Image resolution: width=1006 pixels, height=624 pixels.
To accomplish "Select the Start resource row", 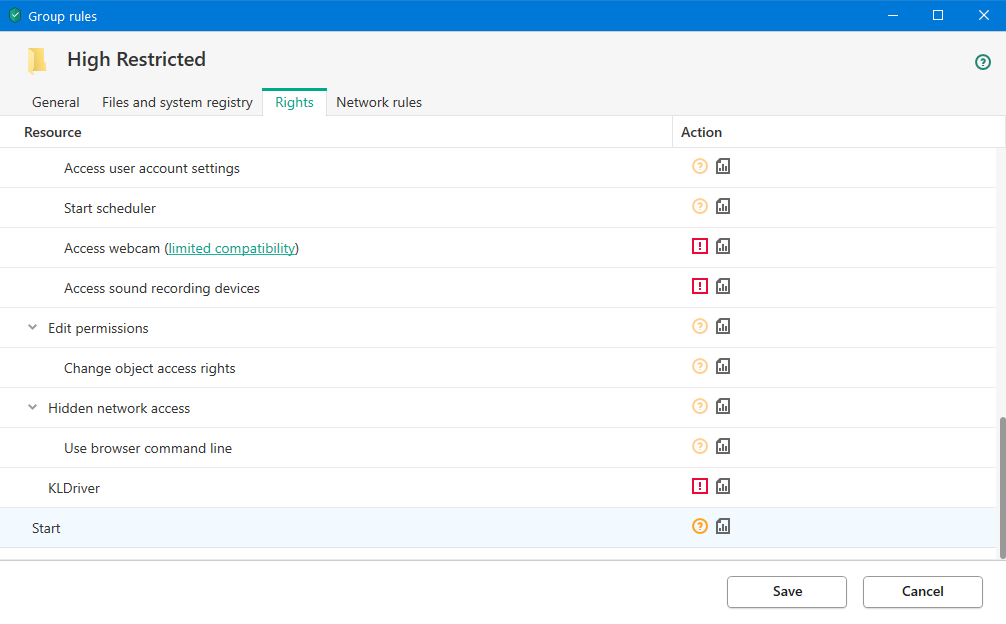I will (x=46, y=528).
